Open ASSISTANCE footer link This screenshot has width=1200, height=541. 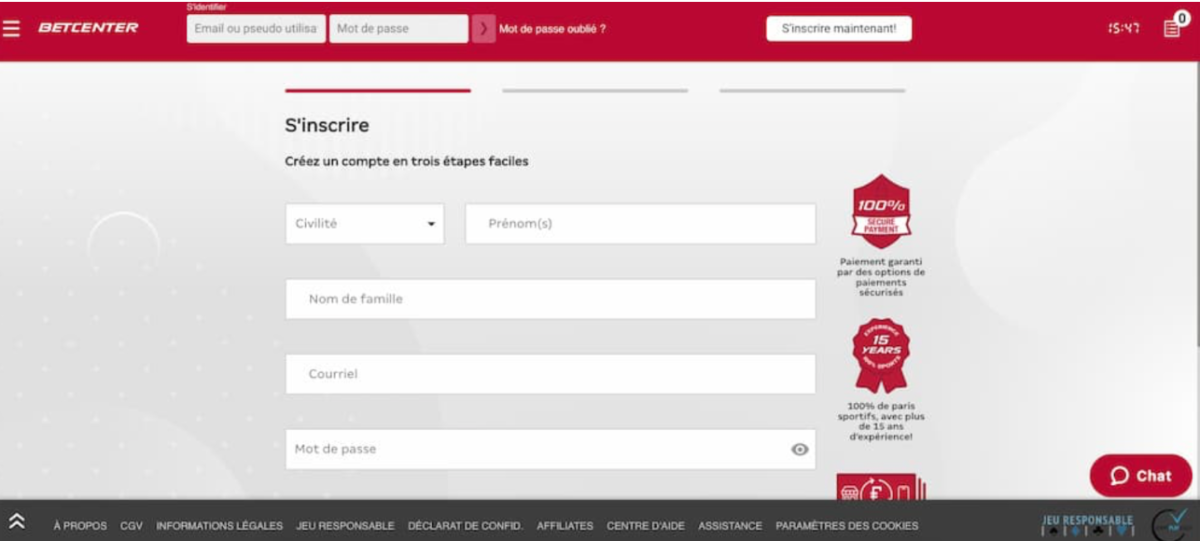(730, 526)
